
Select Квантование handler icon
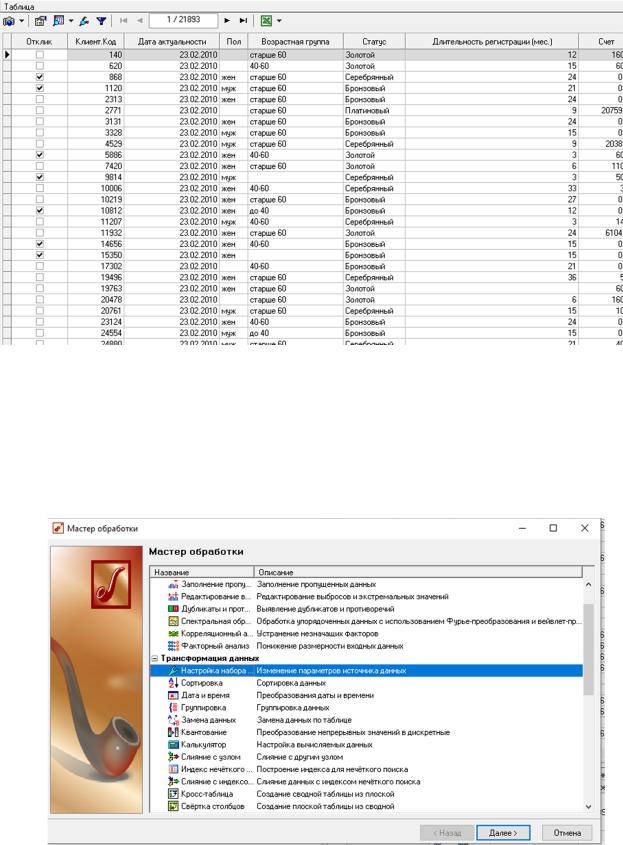(x=173, y=732)
